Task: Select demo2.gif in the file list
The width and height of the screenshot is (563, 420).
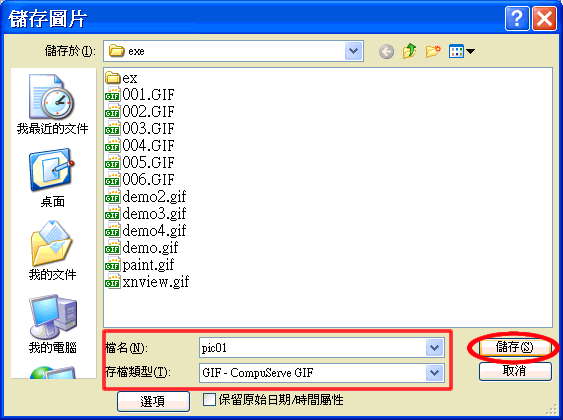Action: [145, 197]
